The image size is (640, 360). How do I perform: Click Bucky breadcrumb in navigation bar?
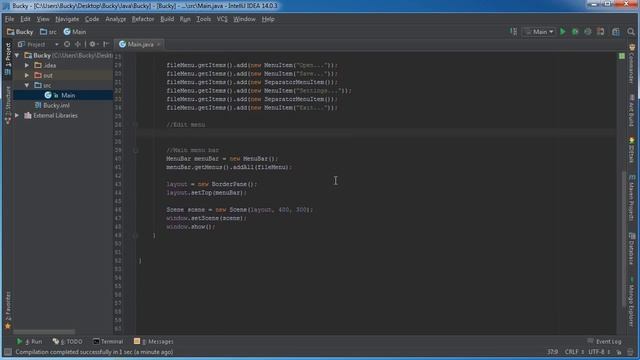pyautogui.click(x=20, y=31)
